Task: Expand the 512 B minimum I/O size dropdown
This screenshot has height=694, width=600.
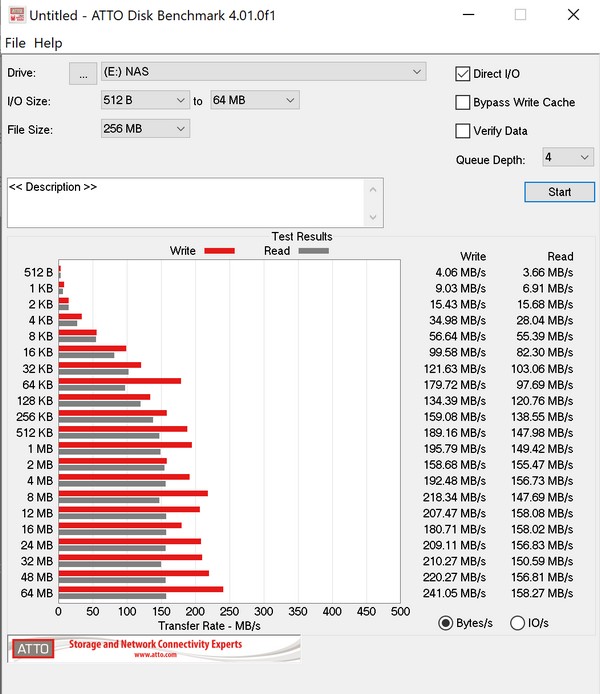Action: click(145, 100)
